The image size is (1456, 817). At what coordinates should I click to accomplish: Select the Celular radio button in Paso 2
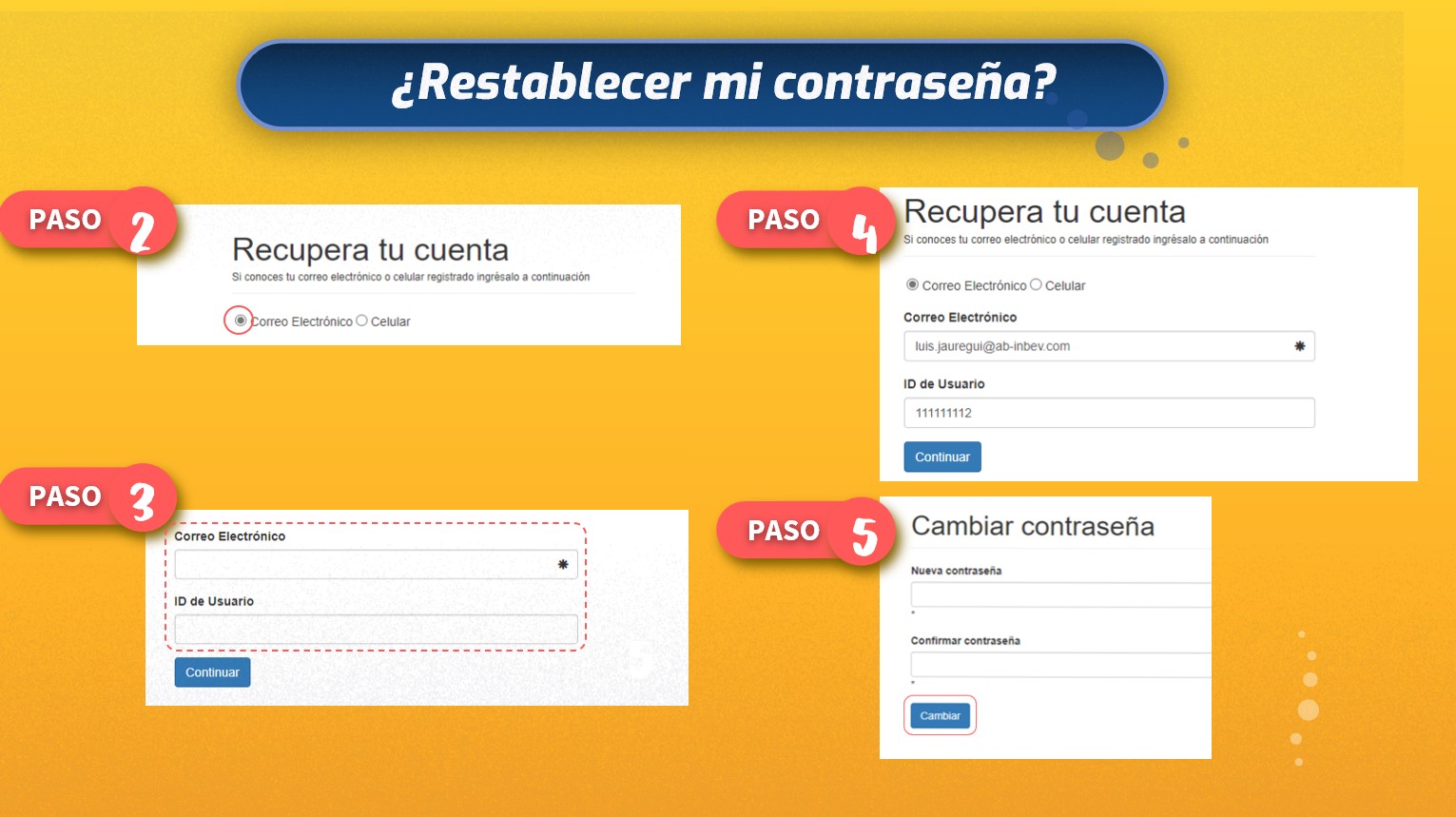pyautogui.click(x=359, y=321)
